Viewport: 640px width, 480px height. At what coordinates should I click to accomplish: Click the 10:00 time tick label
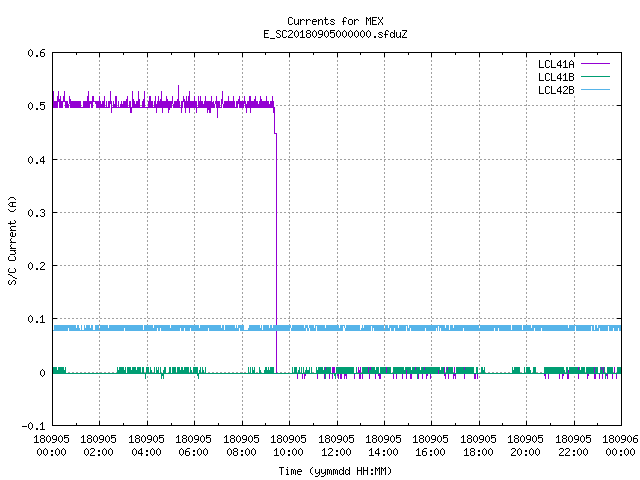click(288, 452)
